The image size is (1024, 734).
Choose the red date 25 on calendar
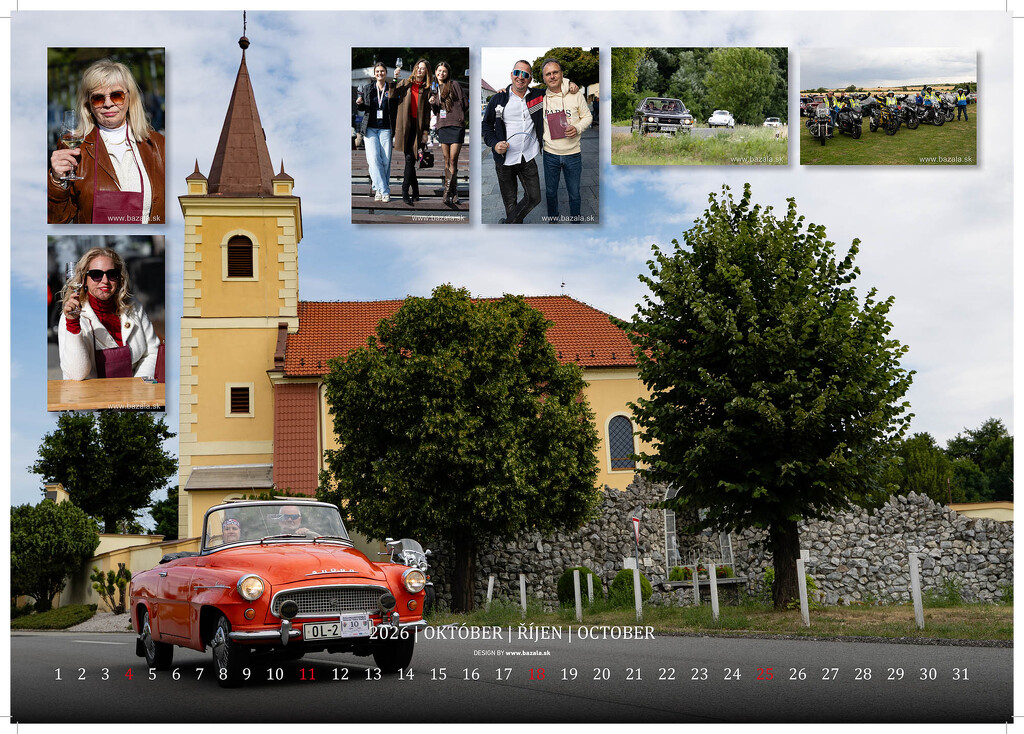[765, 674]
